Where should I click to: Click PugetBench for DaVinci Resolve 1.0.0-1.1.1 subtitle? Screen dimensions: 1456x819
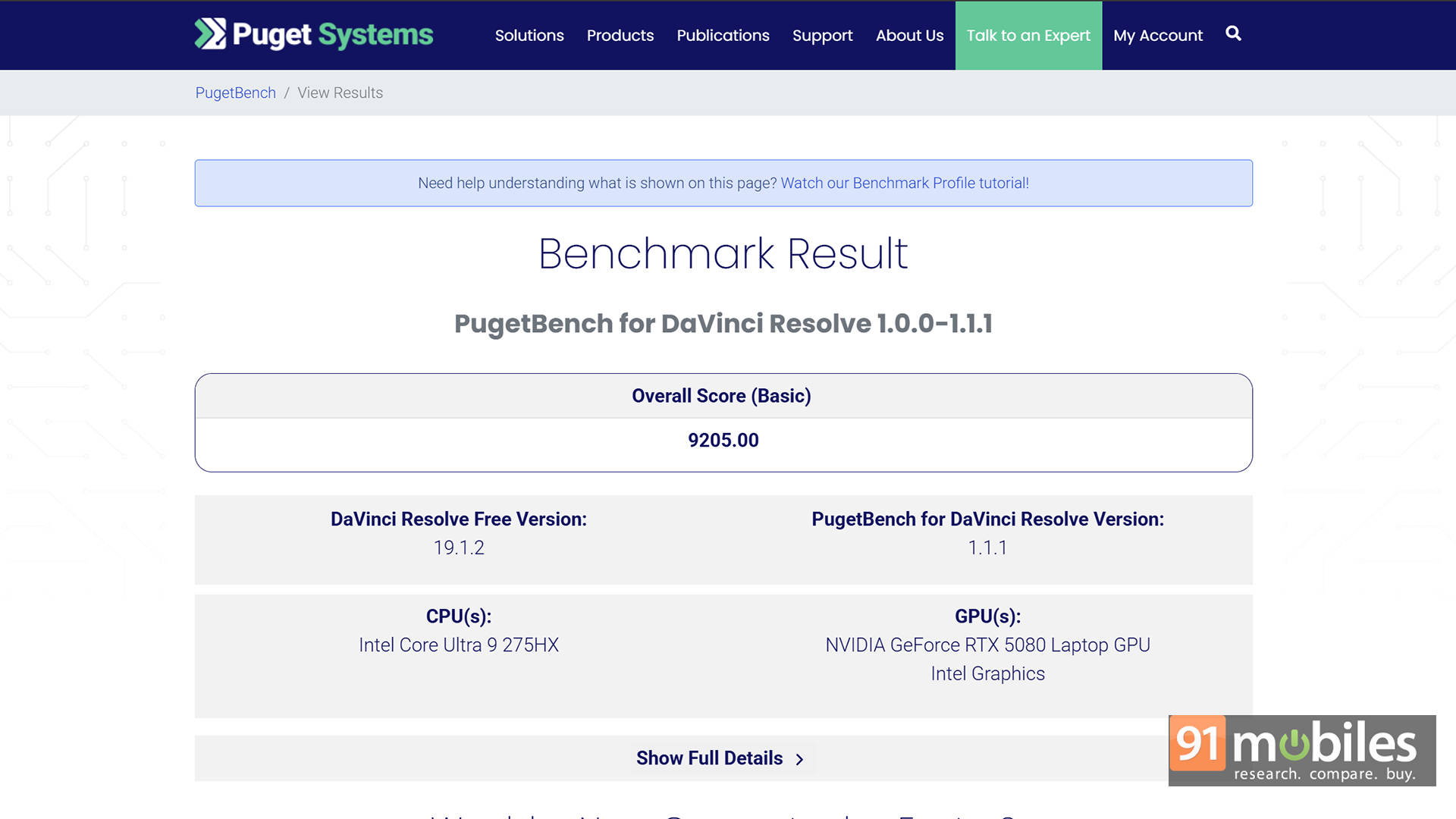click(x=723, y=324)
